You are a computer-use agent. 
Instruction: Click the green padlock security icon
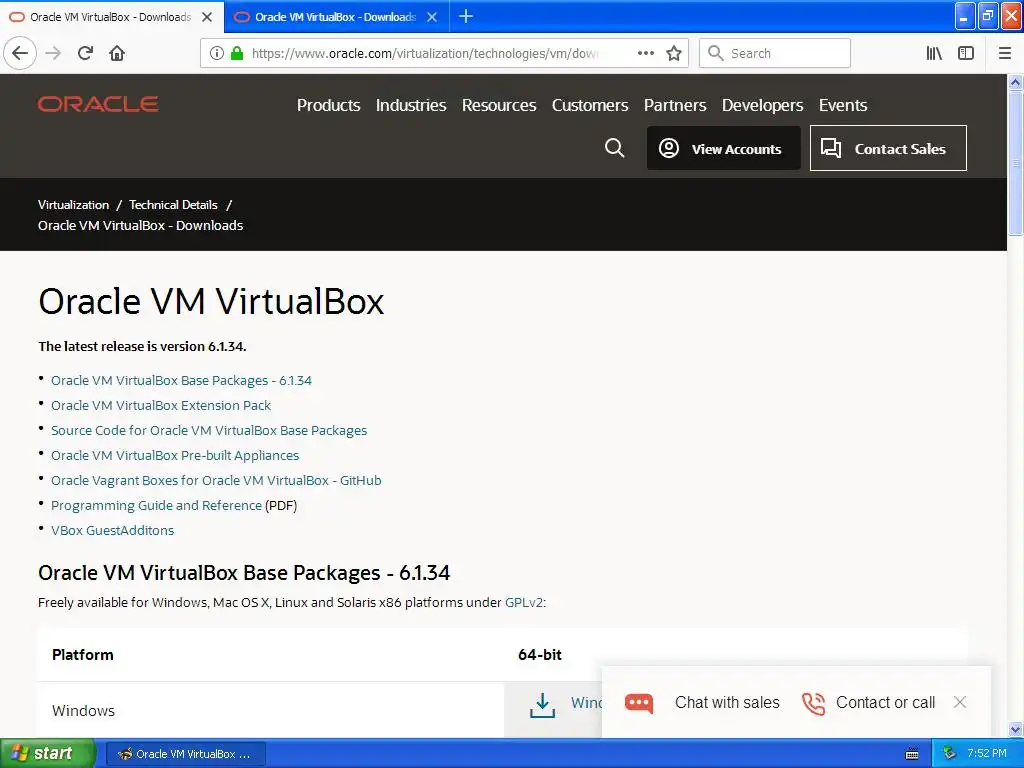[x=237, y=53]
